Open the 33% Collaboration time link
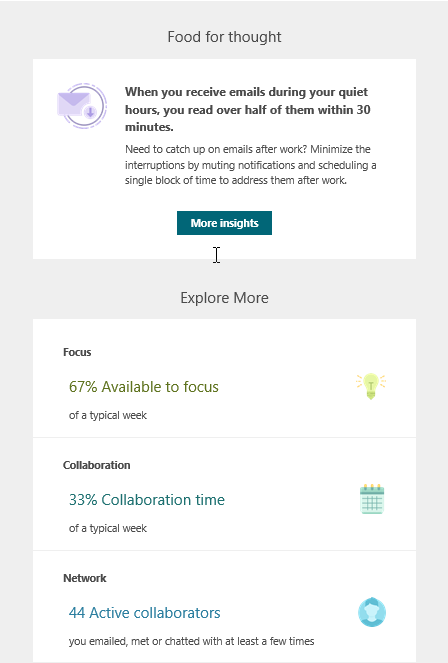The image size is (448, 663). pos(147,500)
